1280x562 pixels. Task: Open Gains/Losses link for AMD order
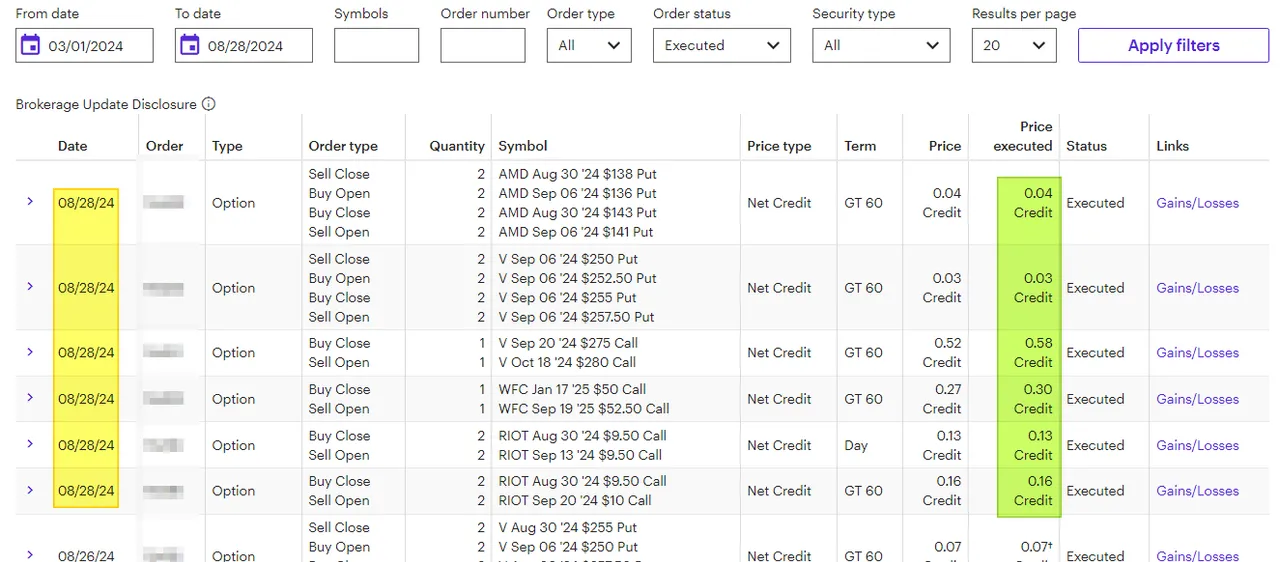point(1197,203)
